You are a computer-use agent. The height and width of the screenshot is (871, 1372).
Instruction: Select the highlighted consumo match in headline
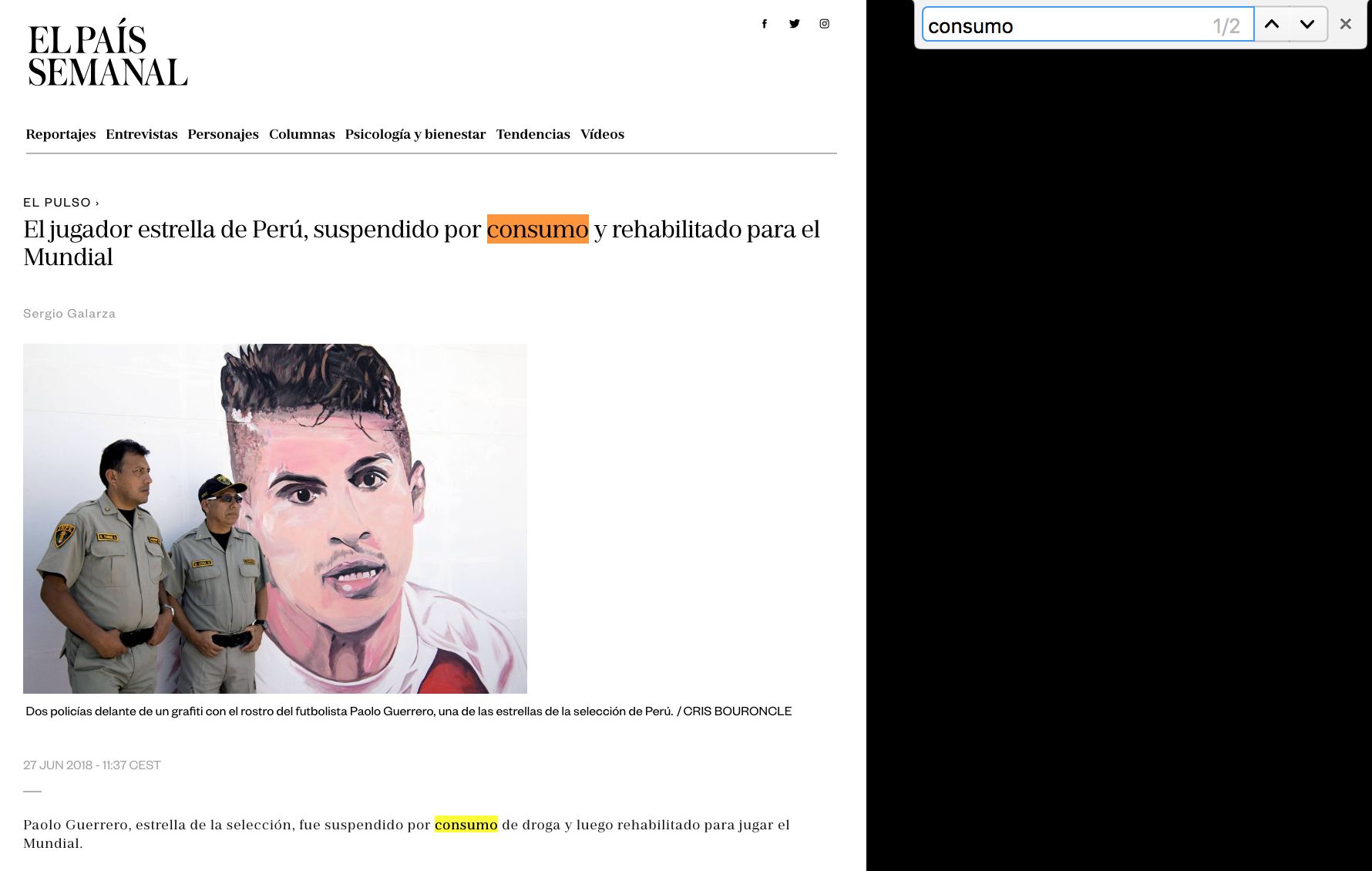(537, 229)
